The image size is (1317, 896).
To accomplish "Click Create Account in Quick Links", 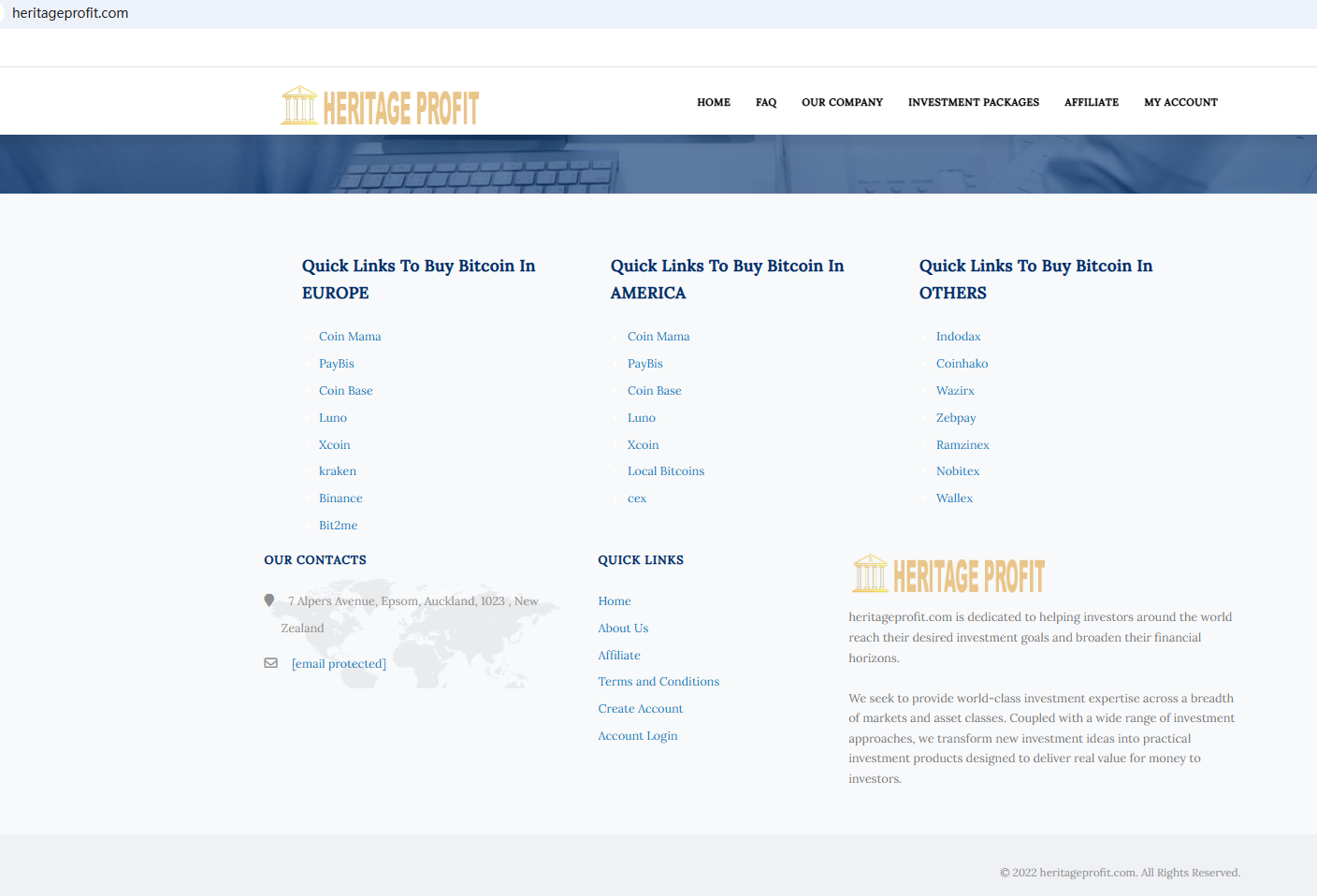I will [x=640, y=709].
